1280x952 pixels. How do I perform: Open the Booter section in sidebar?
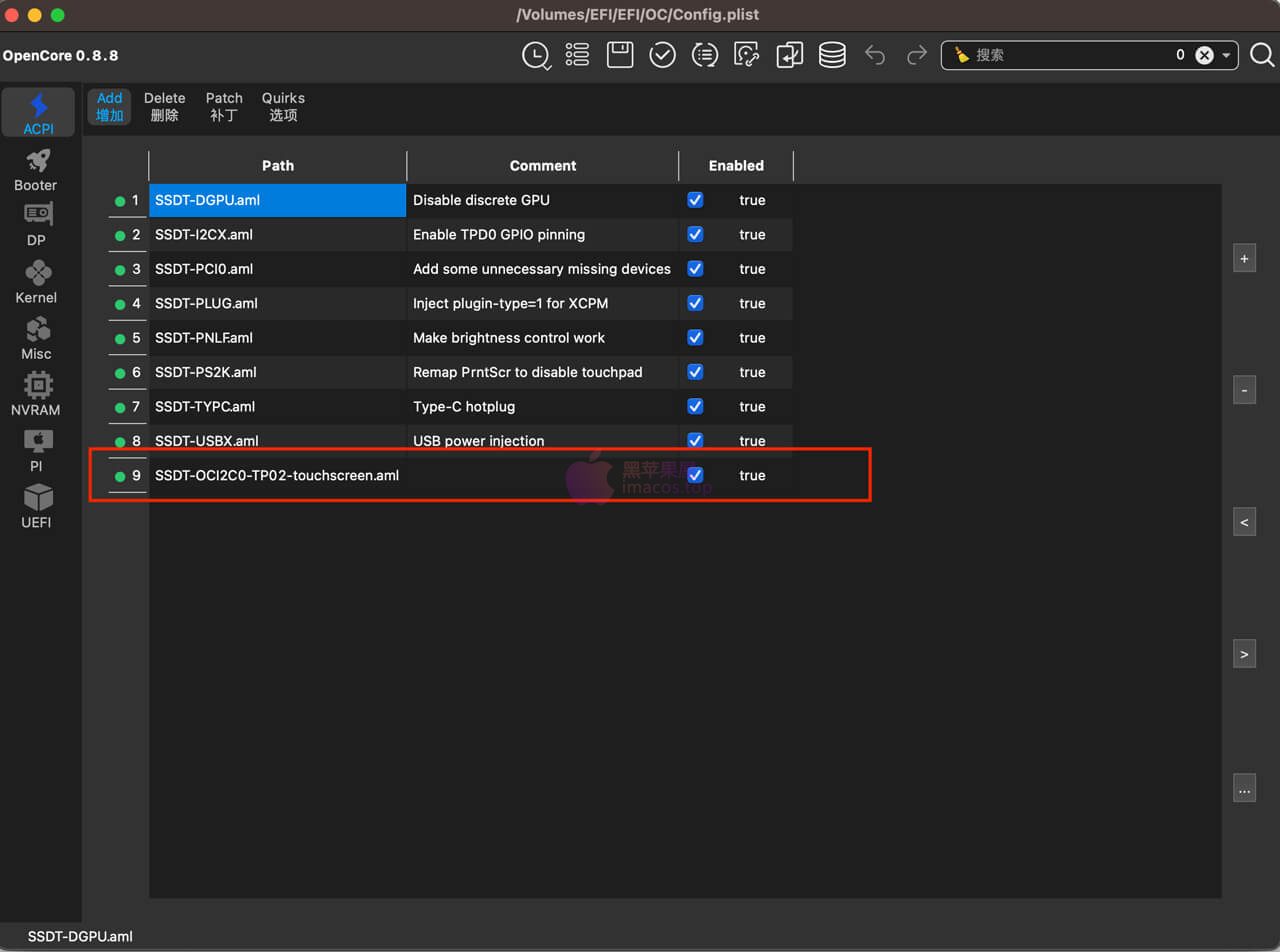click(x=36, y=169)
